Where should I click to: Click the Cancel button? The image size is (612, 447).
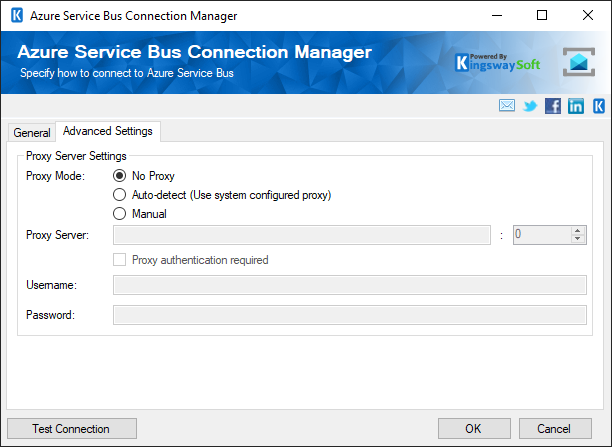[x=555, y=429]
